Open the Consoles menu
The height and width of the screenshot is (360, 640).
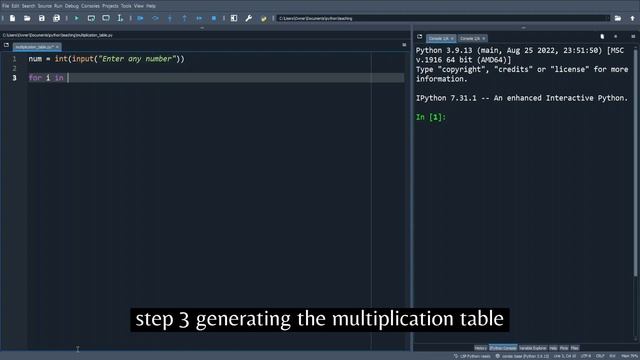(x=90, y=6)
